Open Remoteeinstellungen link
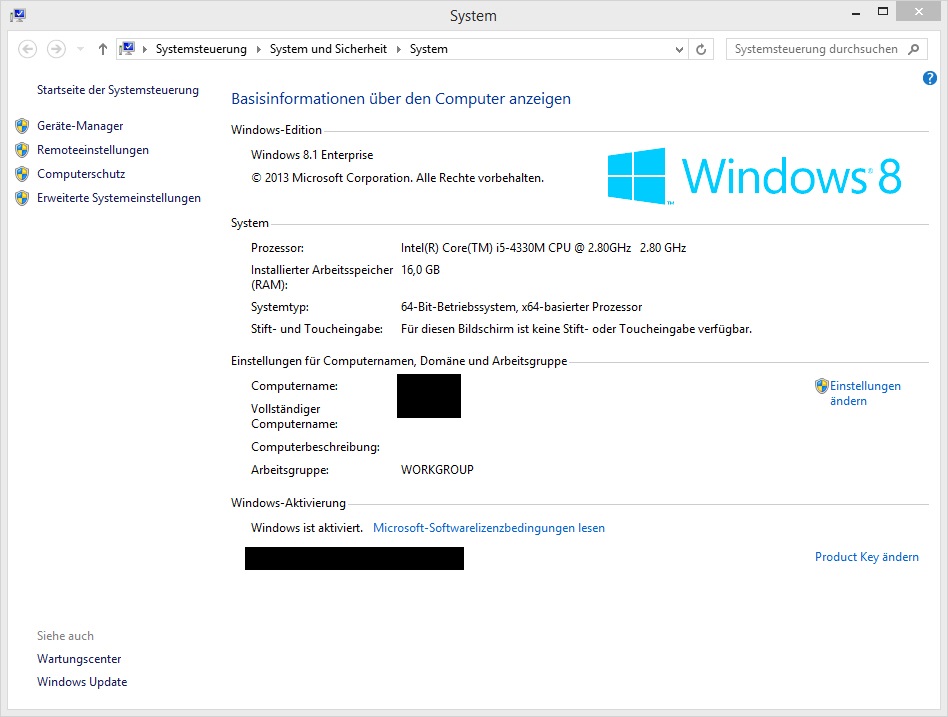 [93, 150]
